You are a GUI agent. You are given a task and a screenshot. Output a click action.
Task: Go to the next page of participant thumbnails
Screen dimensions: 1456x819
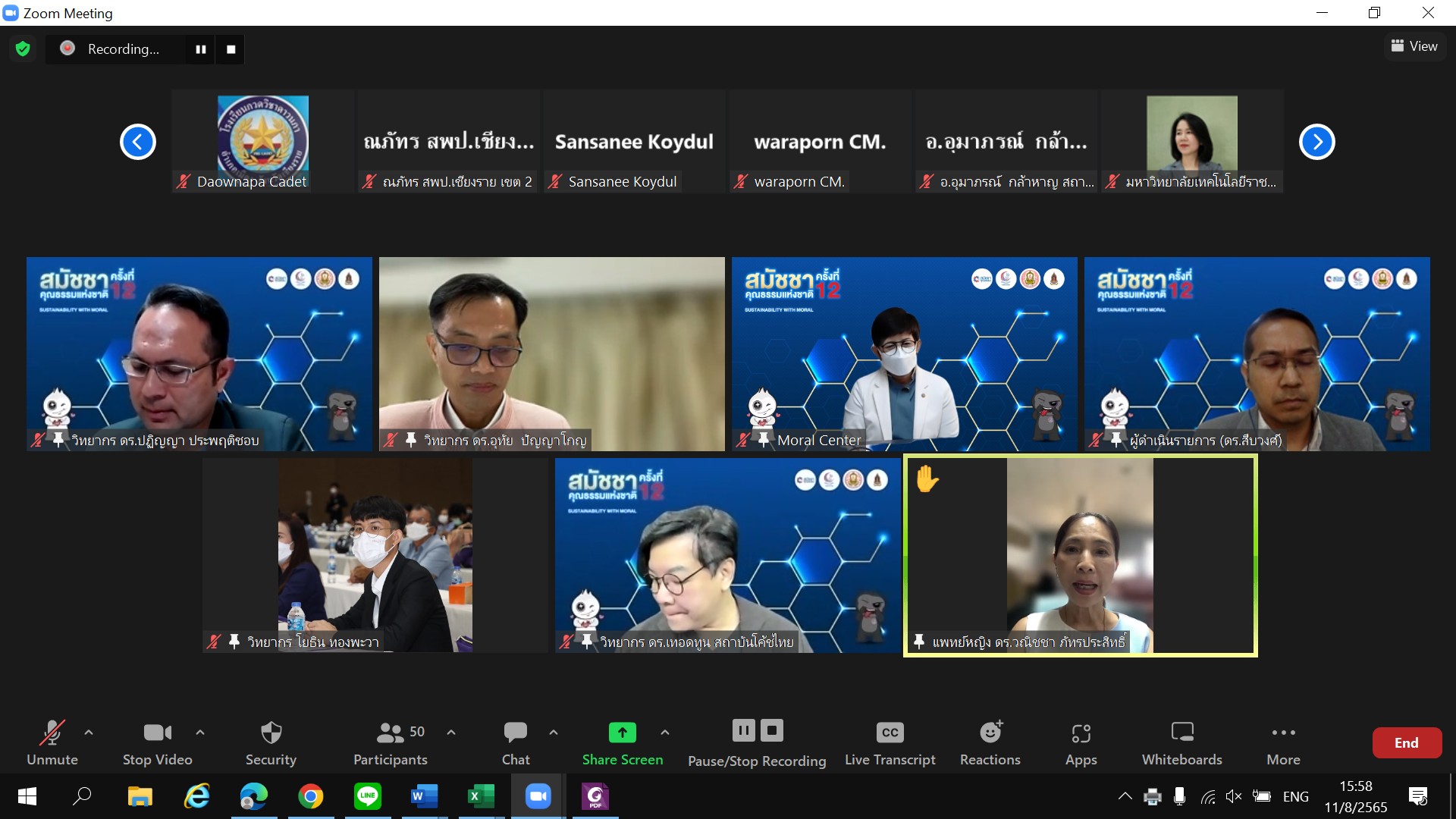(x=1316, y=142)
